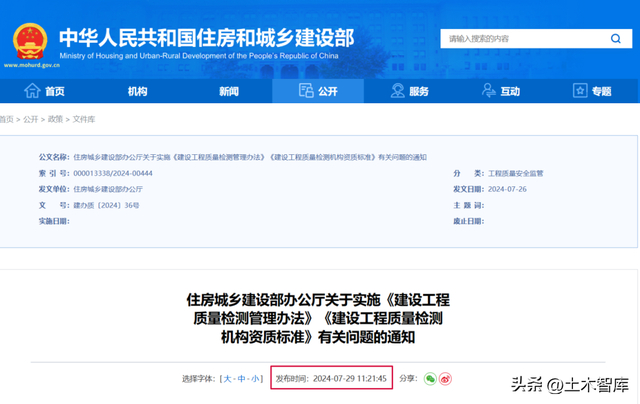Select small font size 小
The height and width of the screenshot is (404, 640).
(255, 379)
